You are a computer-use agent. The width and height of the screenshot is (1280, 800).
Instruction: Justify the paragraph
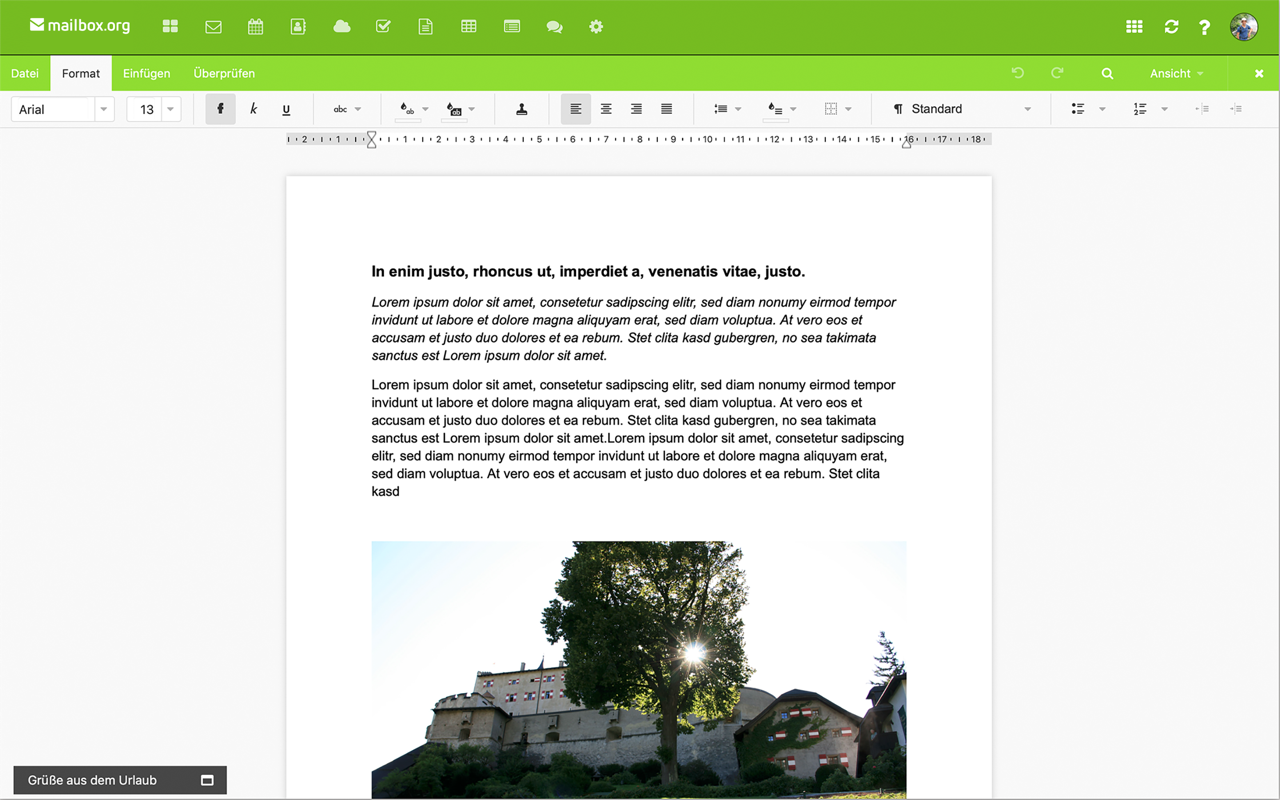click(x=666, y=109)
